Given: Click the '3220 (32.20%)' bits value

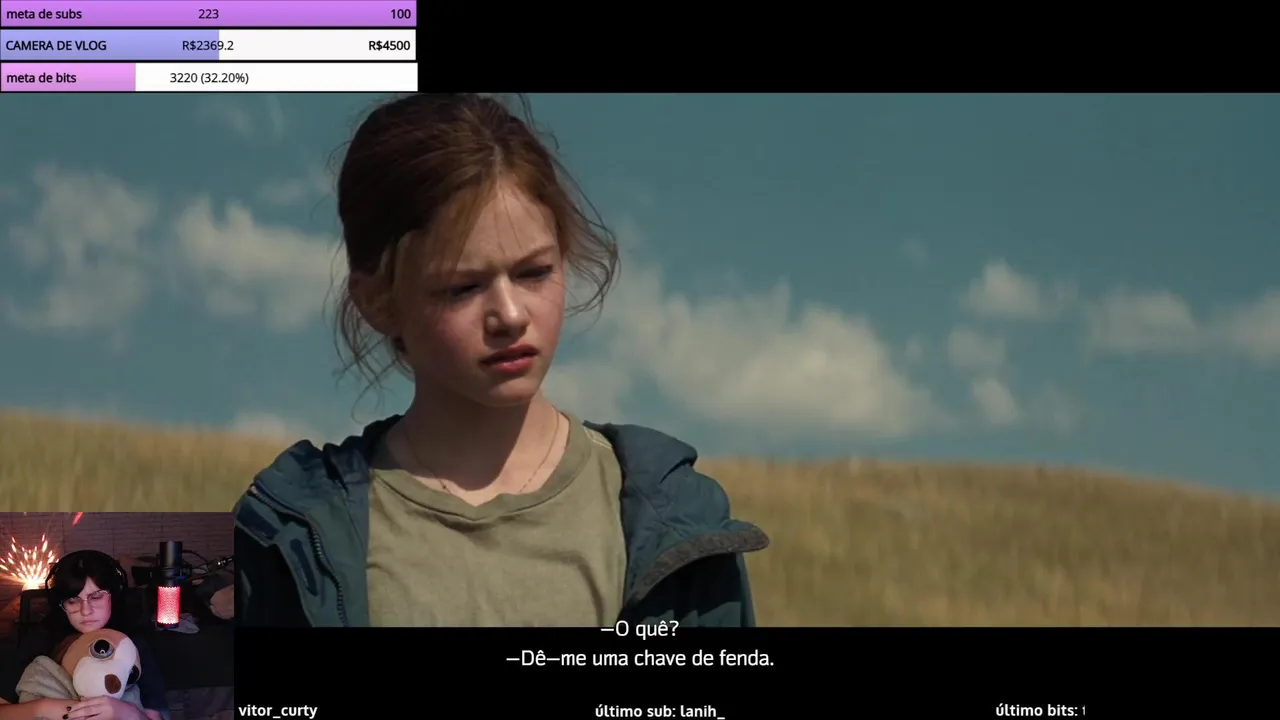Looking at the screenshot, I should pos(209,77).
